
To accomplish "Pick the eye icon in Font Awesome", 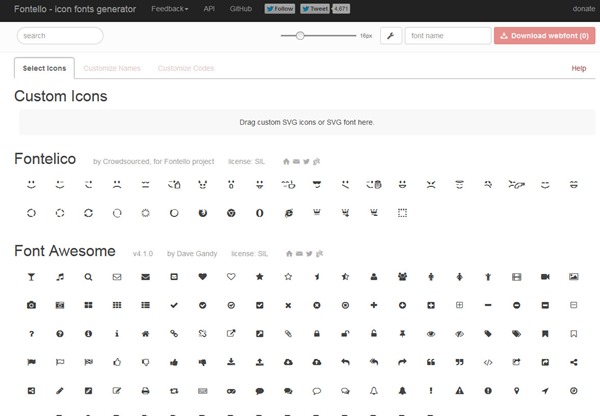I will (431, 332).
